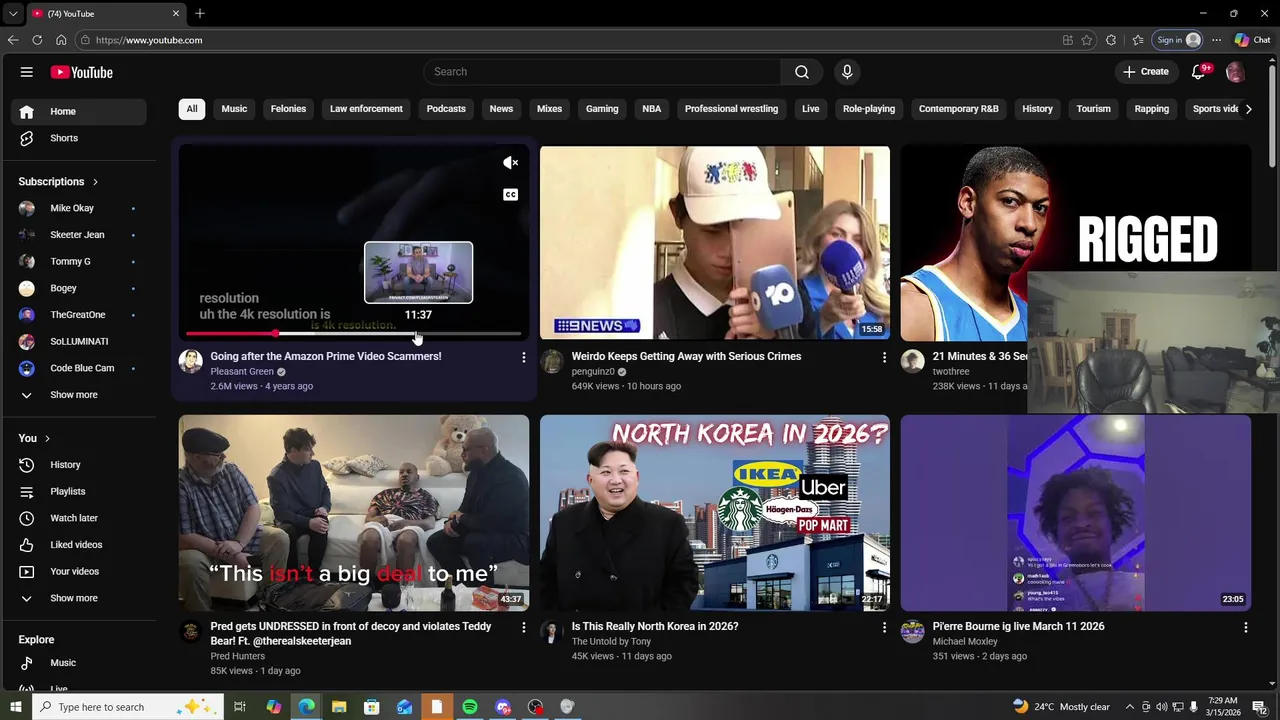
Task: Open Home in the sidebar
Action: point(80,111)
